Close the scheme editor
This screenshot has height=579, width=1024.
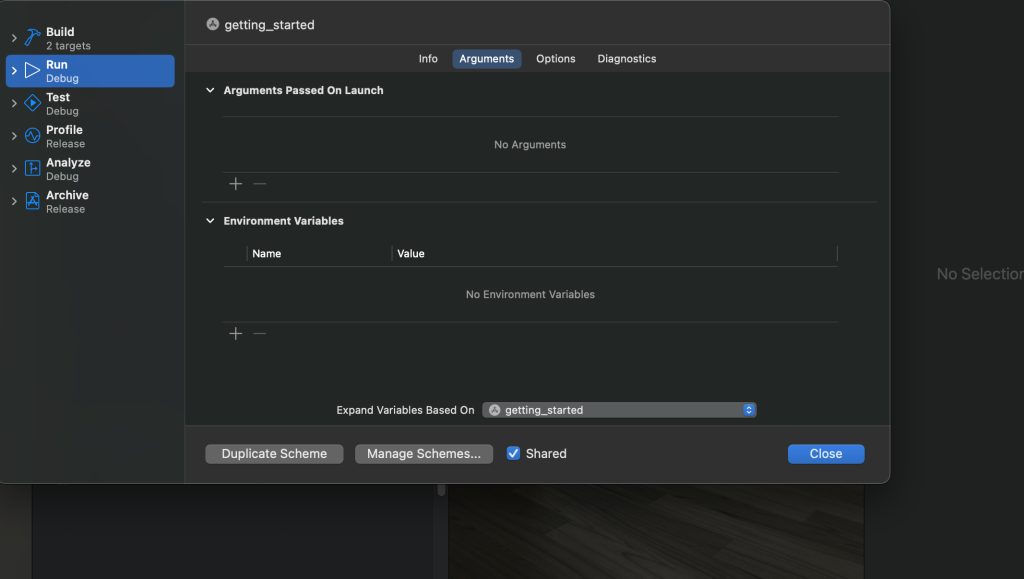[x=825, y=454]
